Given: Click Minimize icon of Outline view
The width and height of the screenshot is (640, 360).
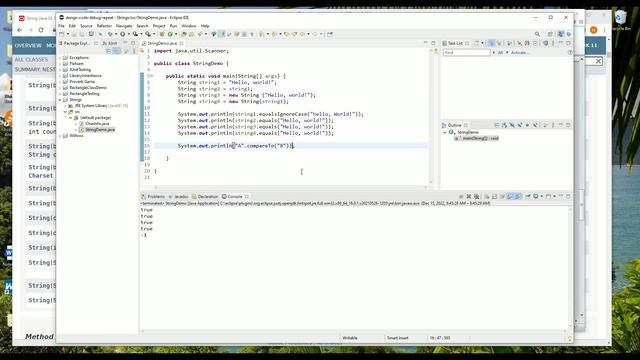Looking at the screenshot, I should click(x=560, y=125).
